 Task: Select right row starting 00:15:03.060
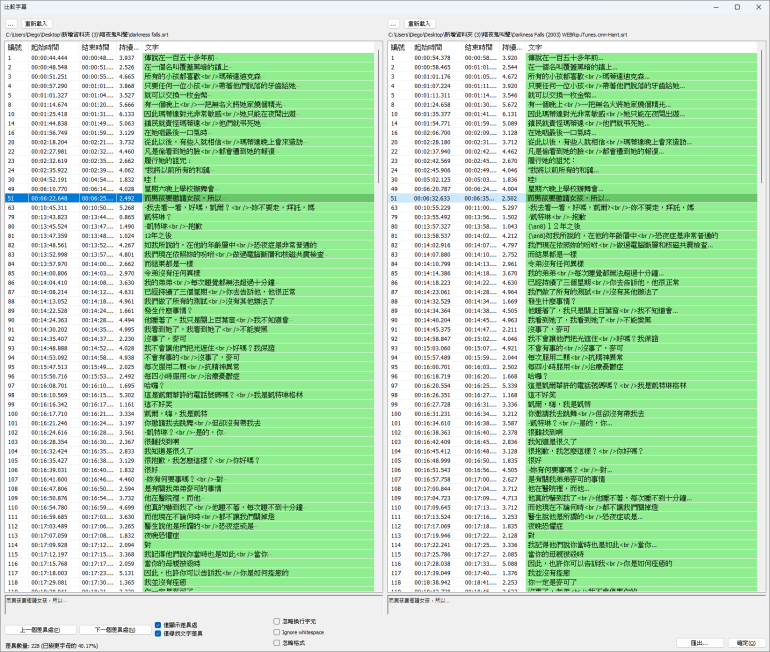coord(573,348)
